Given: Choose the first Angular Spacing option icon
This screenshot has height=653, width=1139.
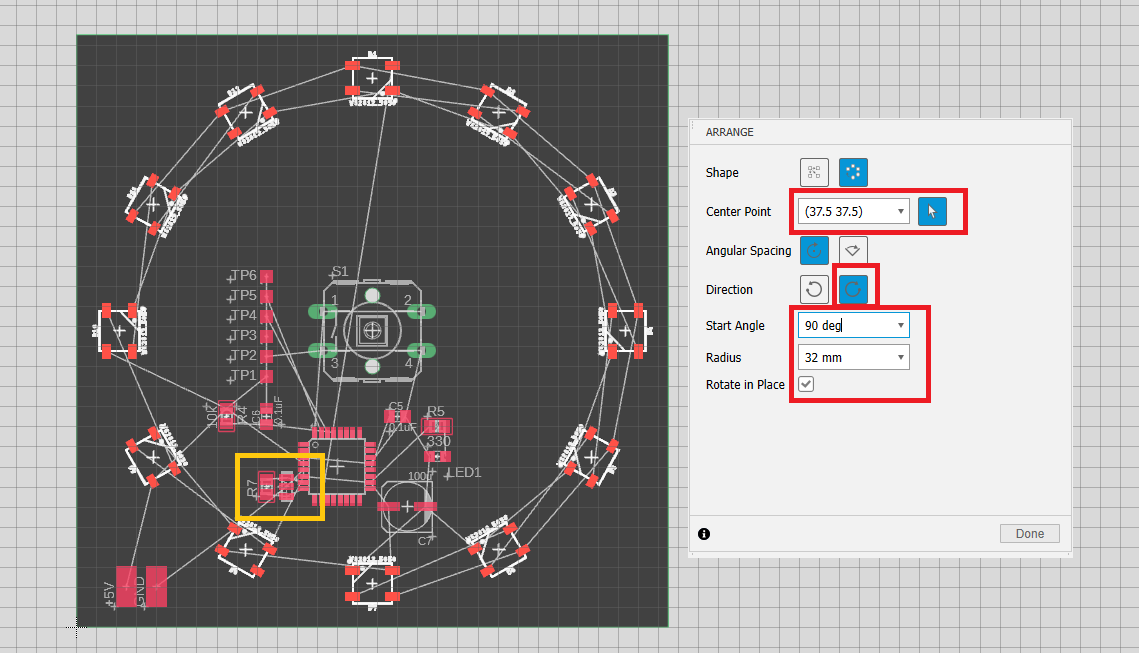Looking at the screenshot, I should coord(814,250).
